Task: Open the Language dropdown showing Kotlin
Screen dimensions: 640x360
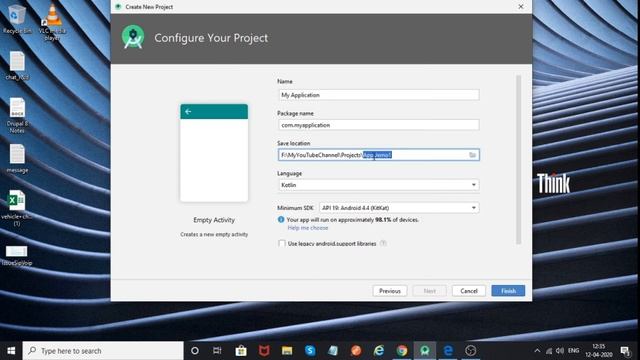Action: [x=378, y=185]
